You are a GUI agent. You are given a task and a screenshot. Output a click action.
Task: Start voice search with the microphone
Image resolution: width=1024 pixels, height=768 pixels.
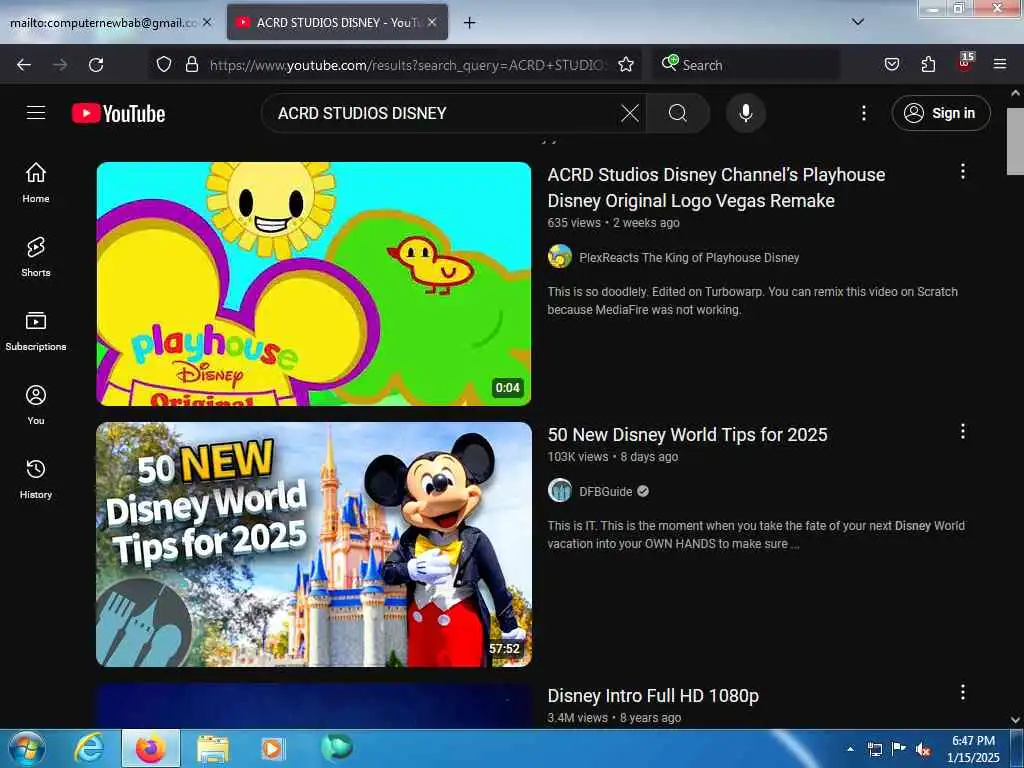coord(746,113)
